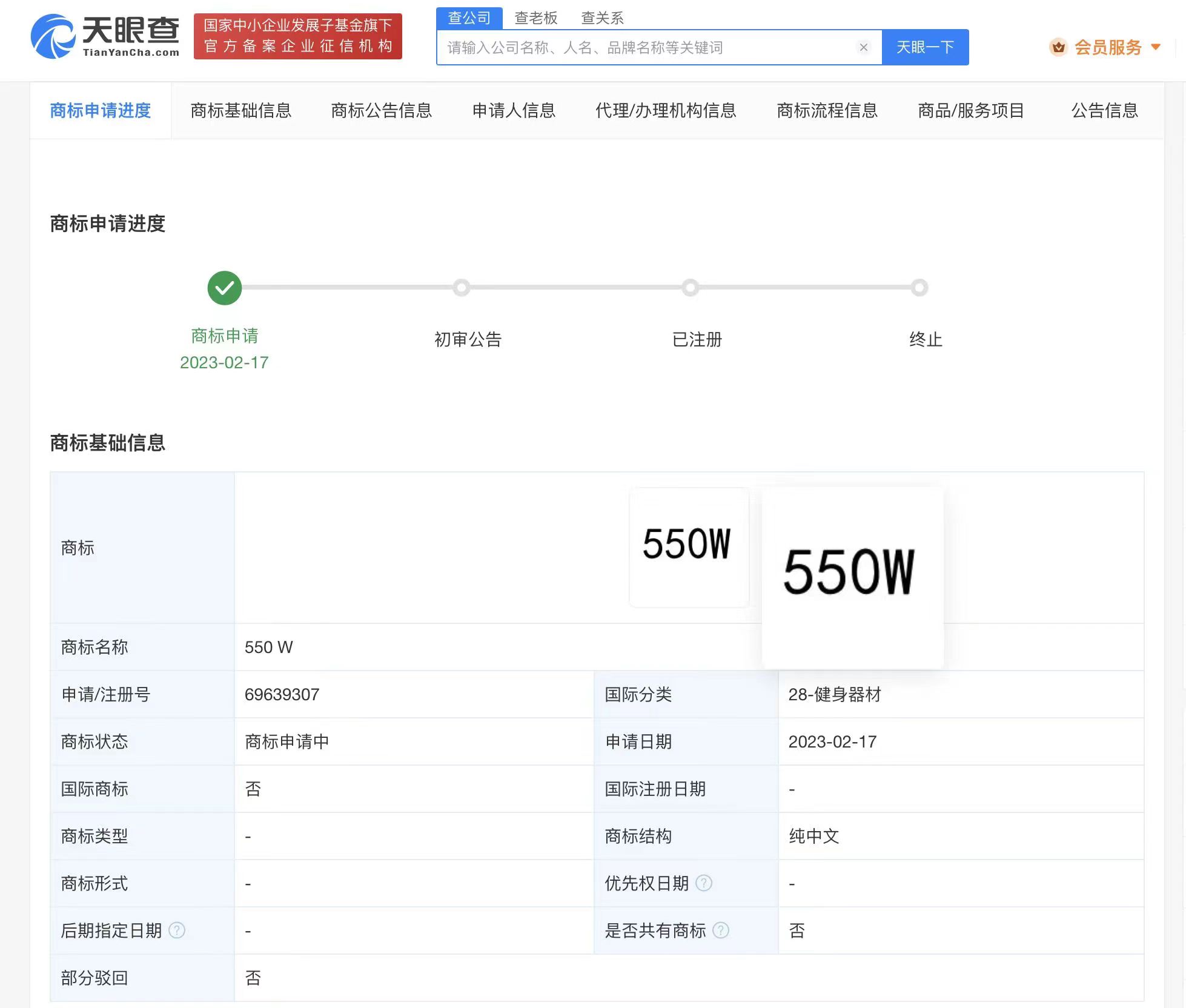Open the TianYanCha logo home link

(105, 36)
